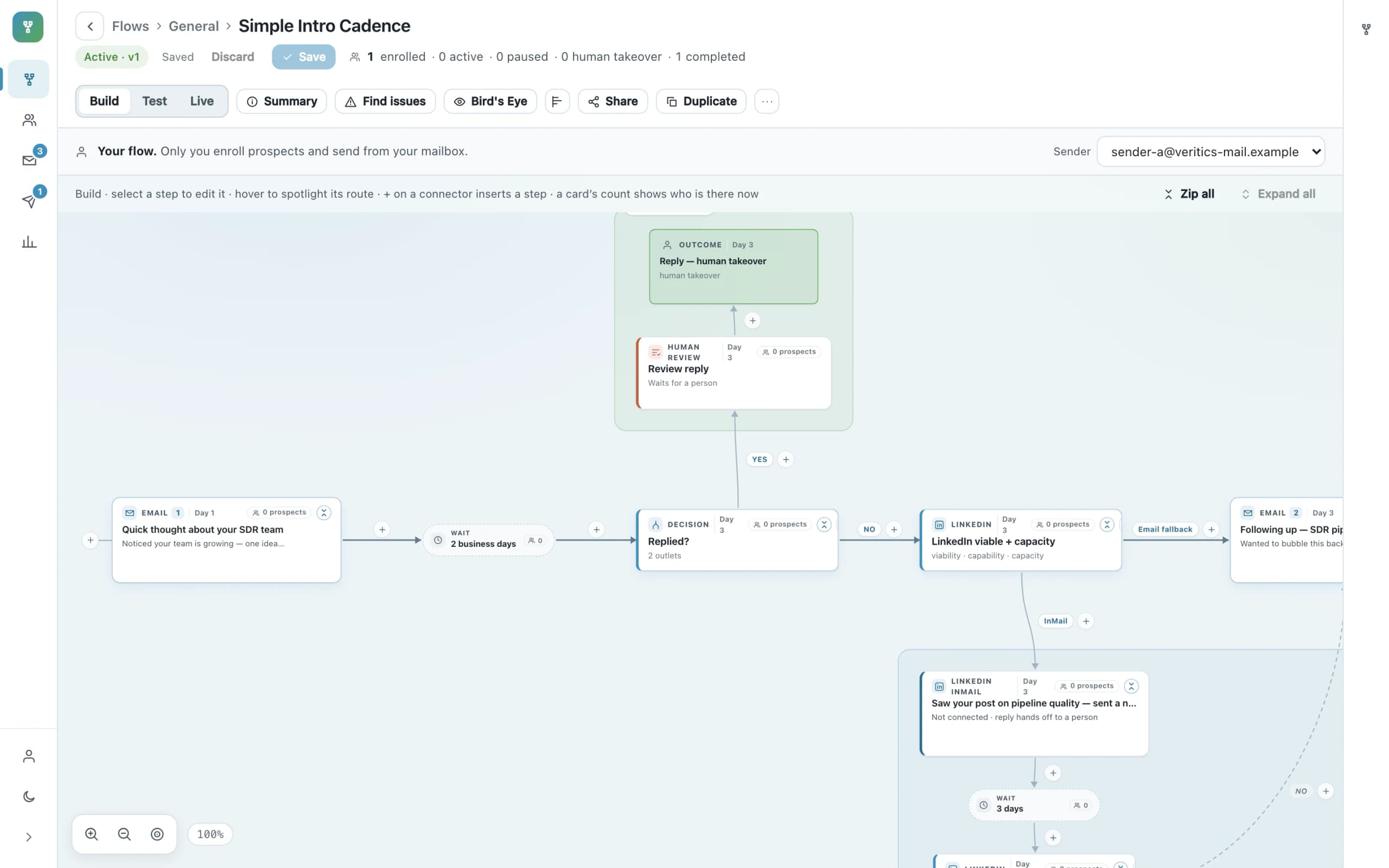Open the analytics bar chart icon
The image size is (1389, 868).
pos(29,242)
